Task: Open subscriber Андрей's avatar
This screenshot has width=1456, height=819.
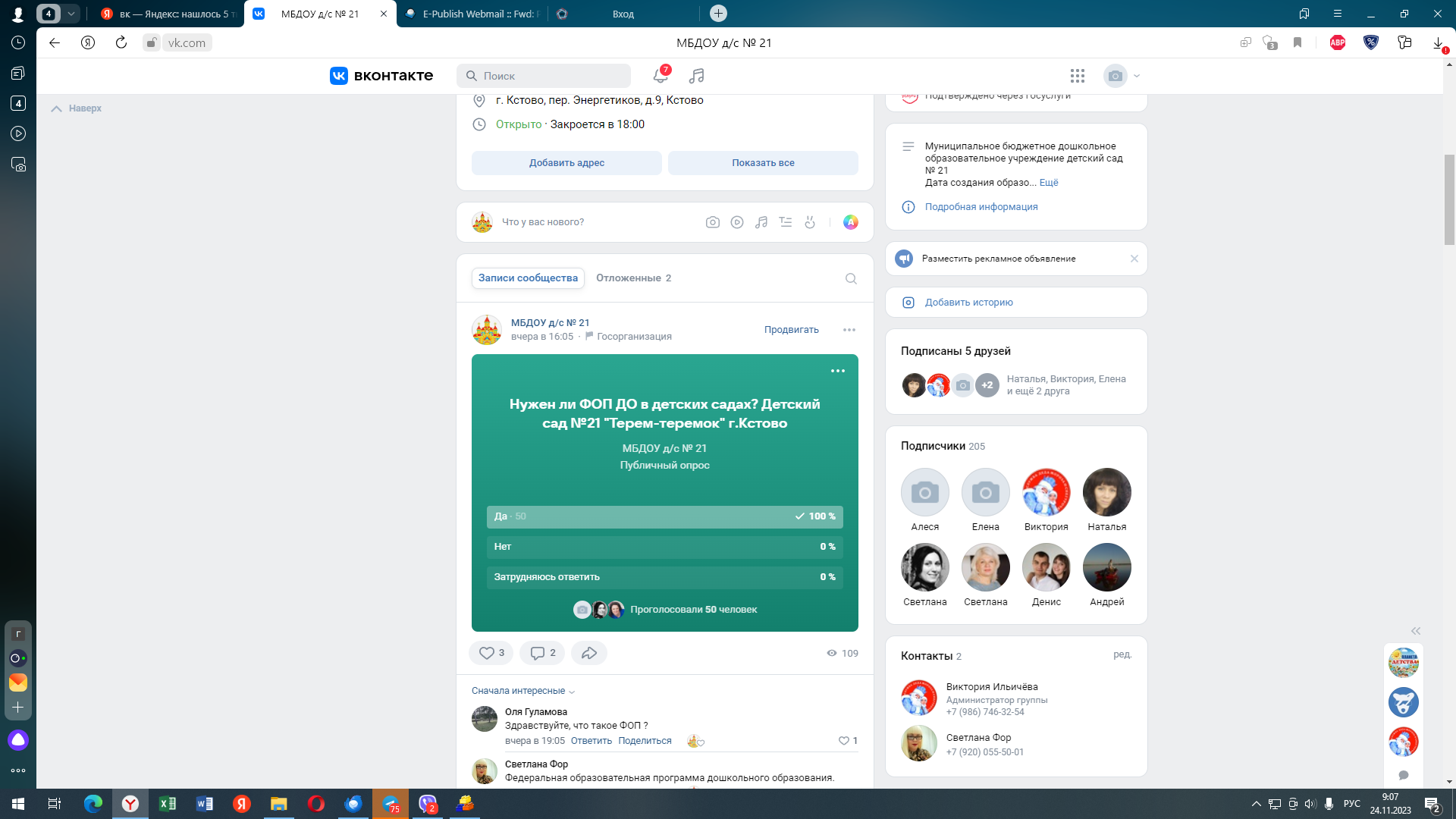Action: [x=1106, y=567]
